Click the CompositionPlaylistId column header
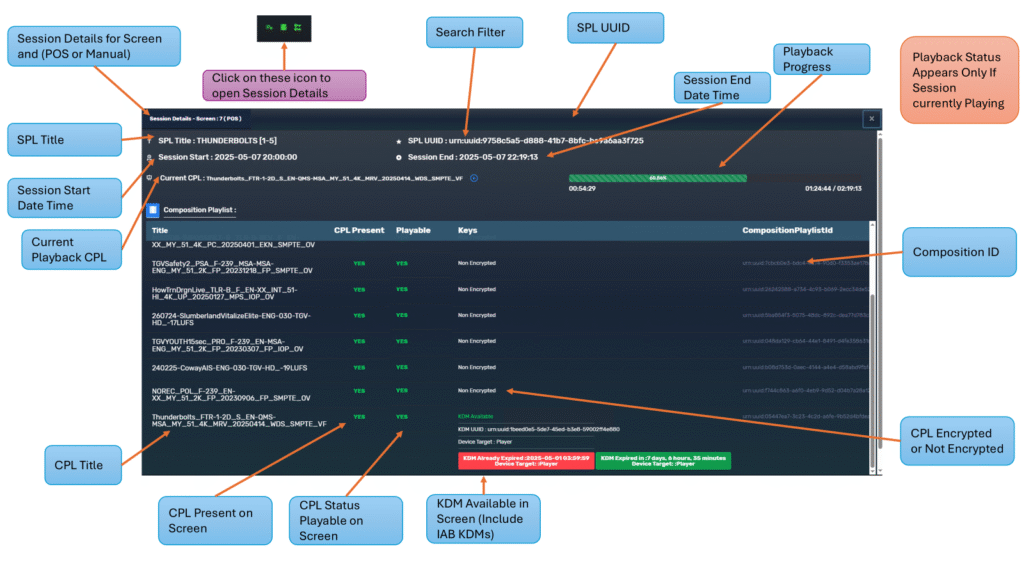 click(788, 230)
